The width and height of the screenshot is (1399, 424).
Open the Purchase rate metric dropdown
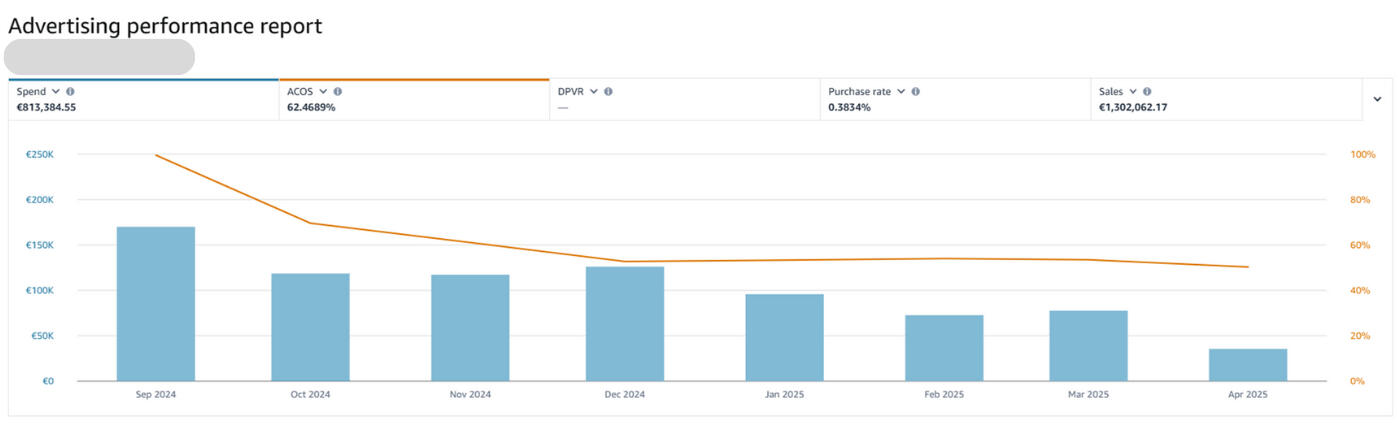click(900, 91)
